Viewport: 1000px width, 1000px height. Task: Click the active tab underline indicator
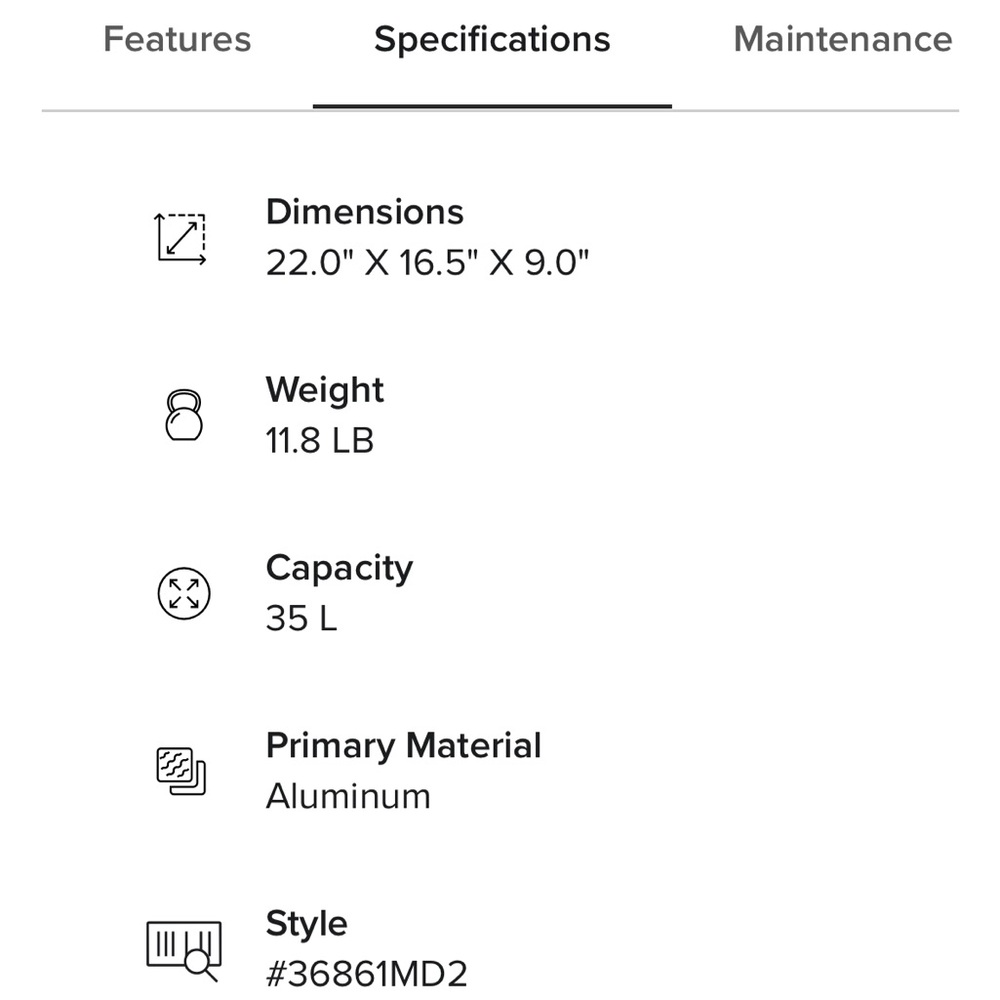coord(492,105)
